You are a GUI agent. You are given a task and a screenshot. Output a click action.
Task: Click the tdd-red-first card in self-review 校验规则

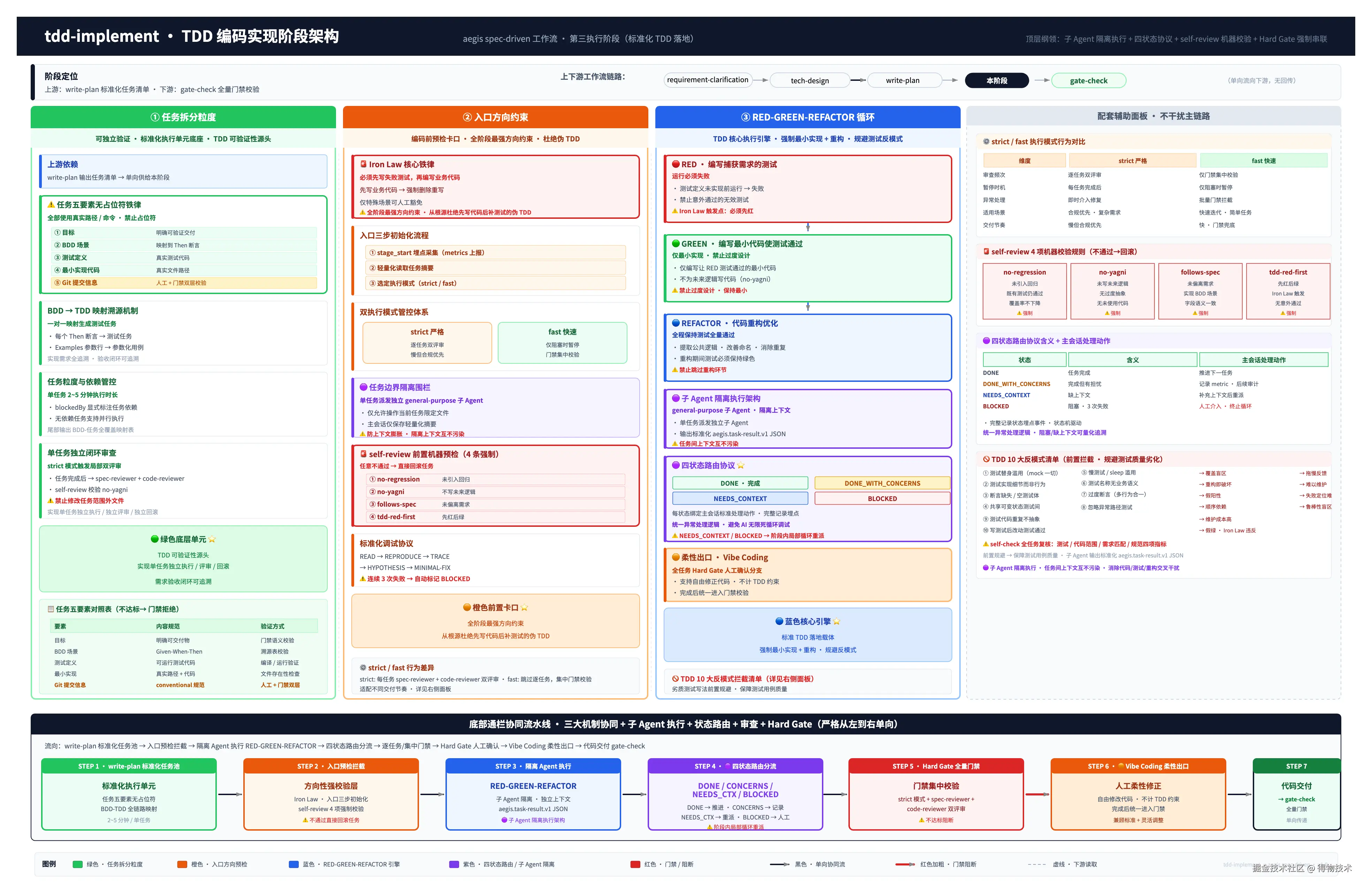point(1288,291)
